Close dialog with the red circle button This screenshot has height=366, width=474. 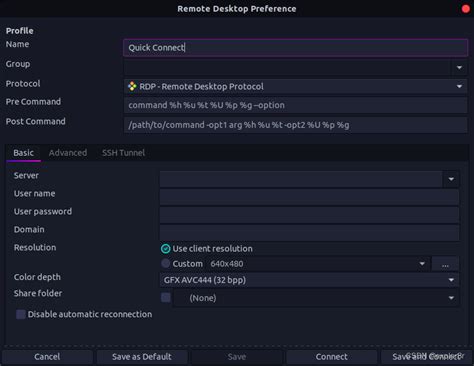[466, 9]
